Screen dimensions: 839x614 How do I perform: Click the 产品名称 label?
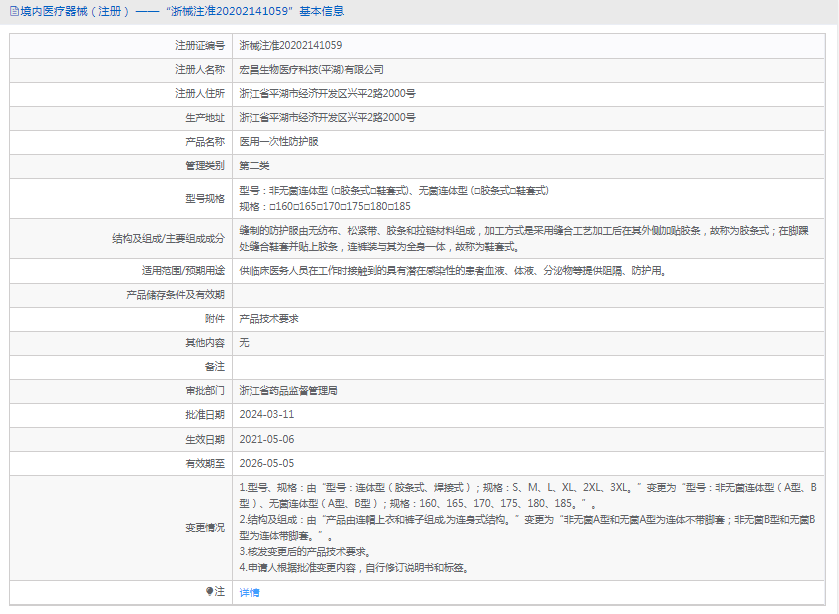[205, 142]
